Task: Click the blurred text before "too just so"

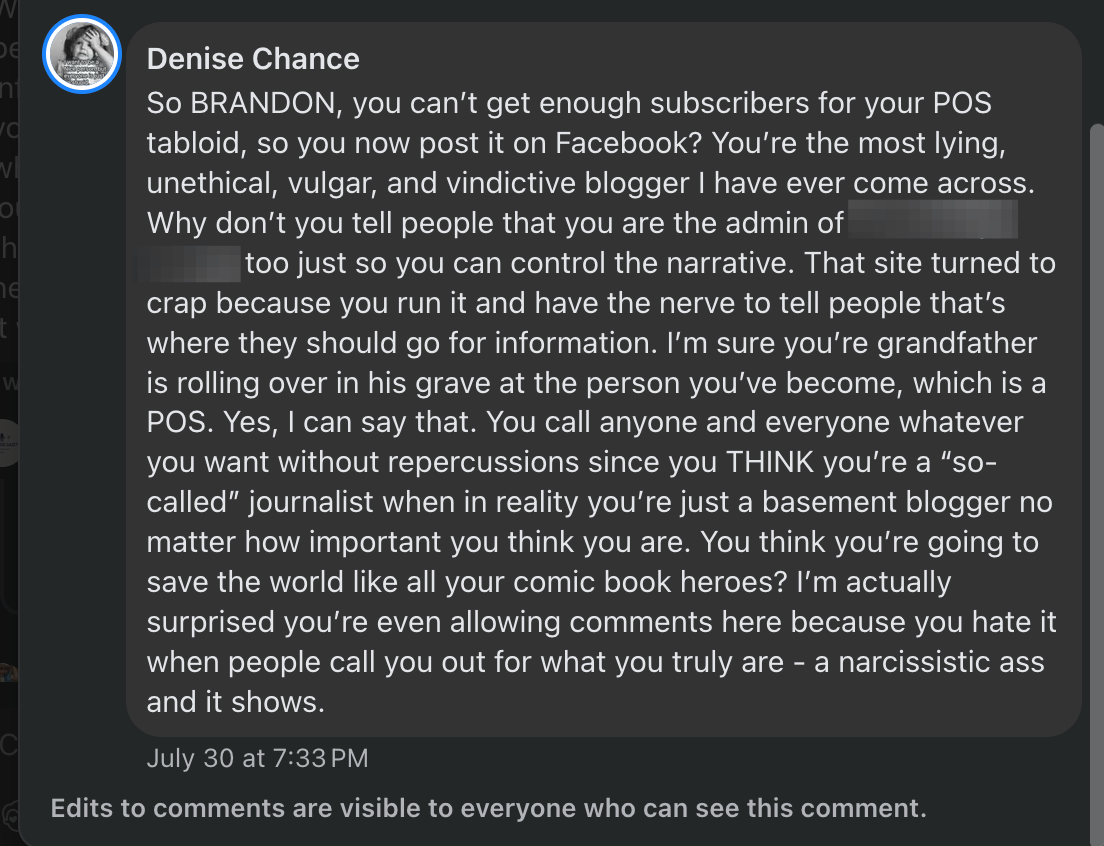Action: (189, 263)
